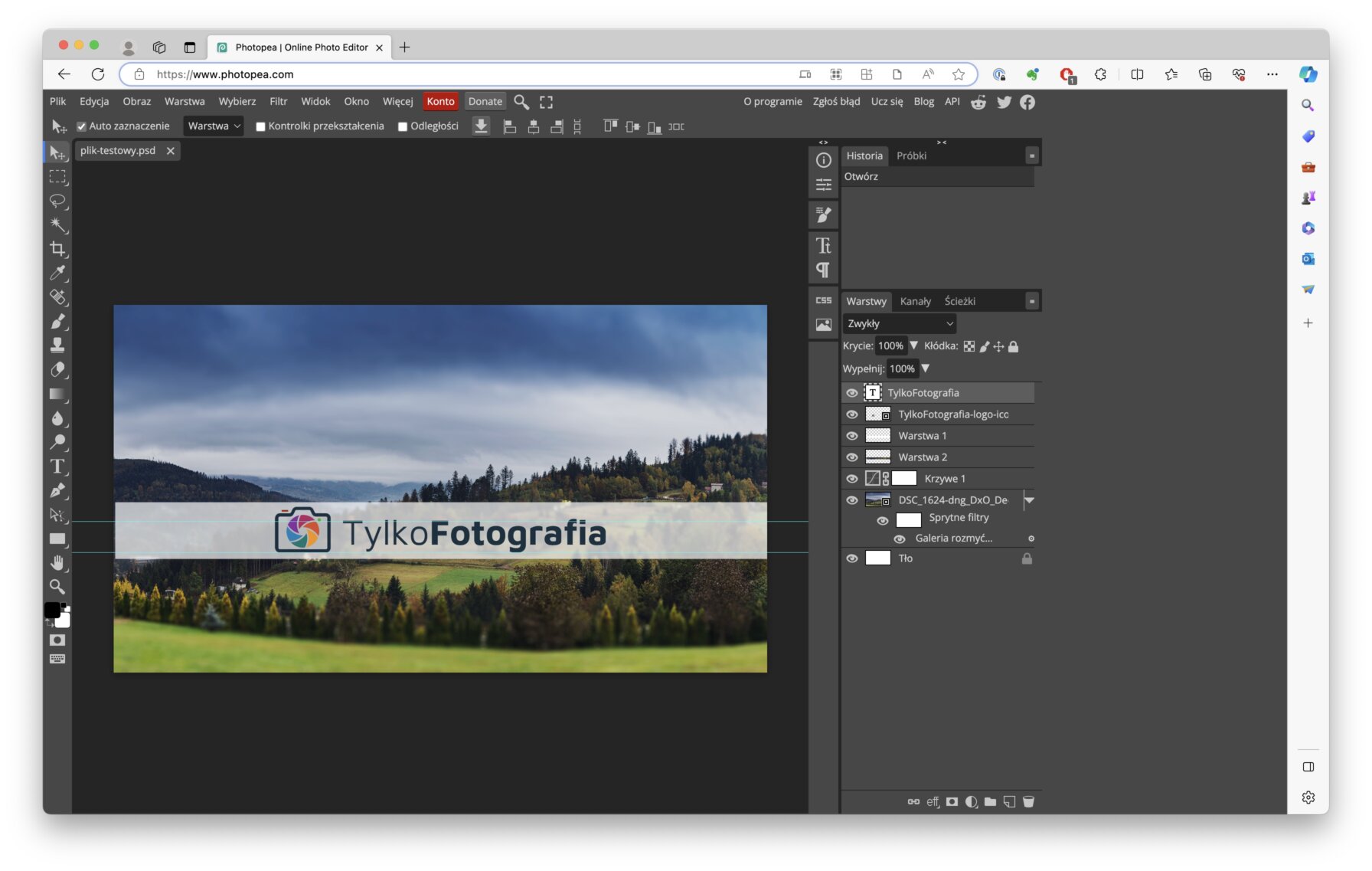Click the Donate button
This screenshot has width=1372, height=871.
[x=485, y=101]
